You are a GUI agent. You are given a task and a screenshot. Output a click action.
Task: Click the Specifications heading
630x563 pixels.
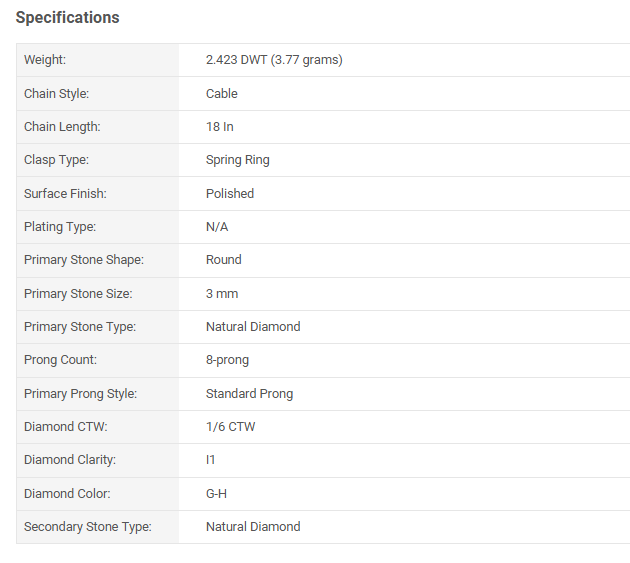coord(68,18)
